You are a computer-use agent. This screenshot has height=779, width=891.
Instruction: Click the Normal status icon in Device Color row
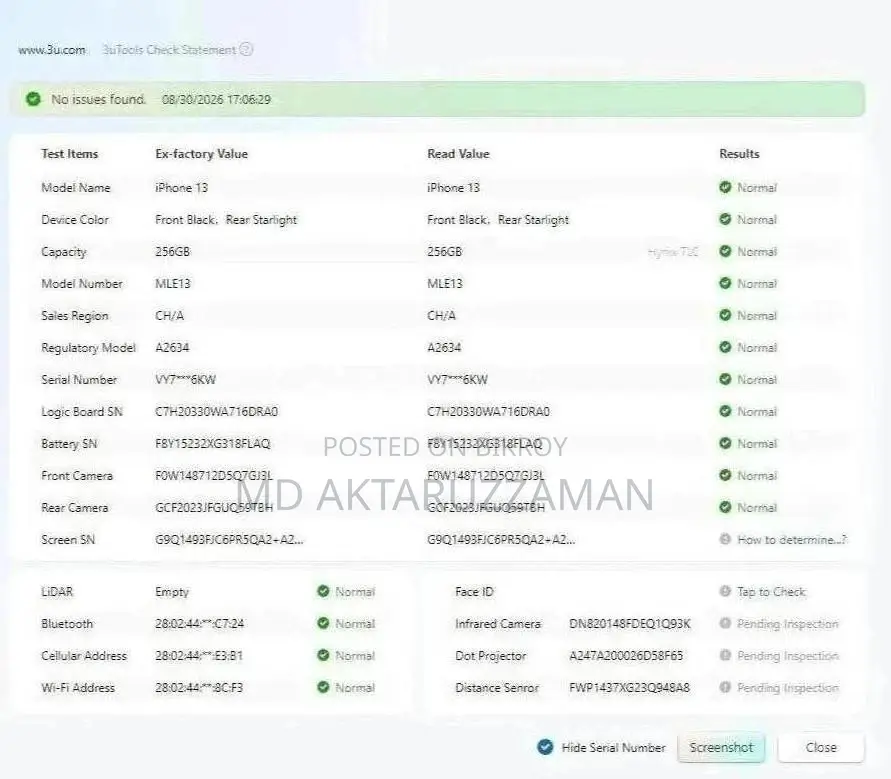(725, 219)
